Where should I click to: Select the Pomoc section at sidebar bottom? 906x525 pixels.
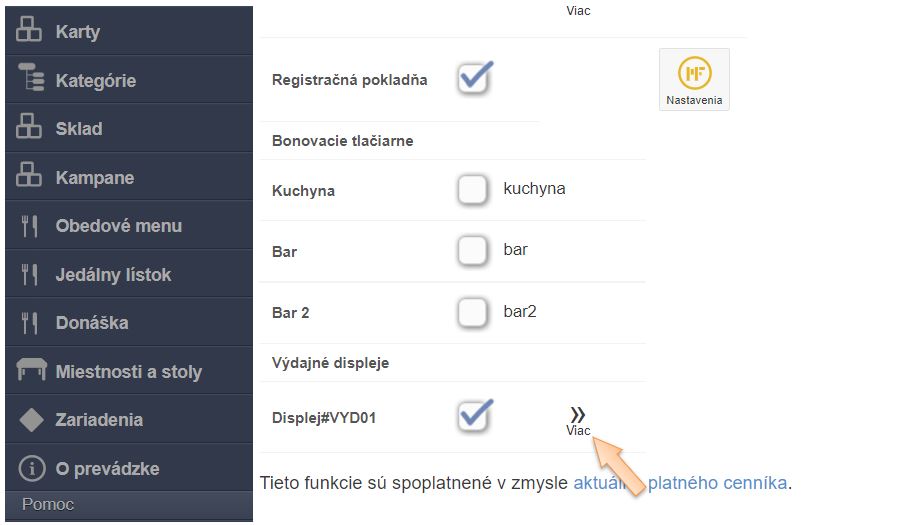(x=48, y=504)
